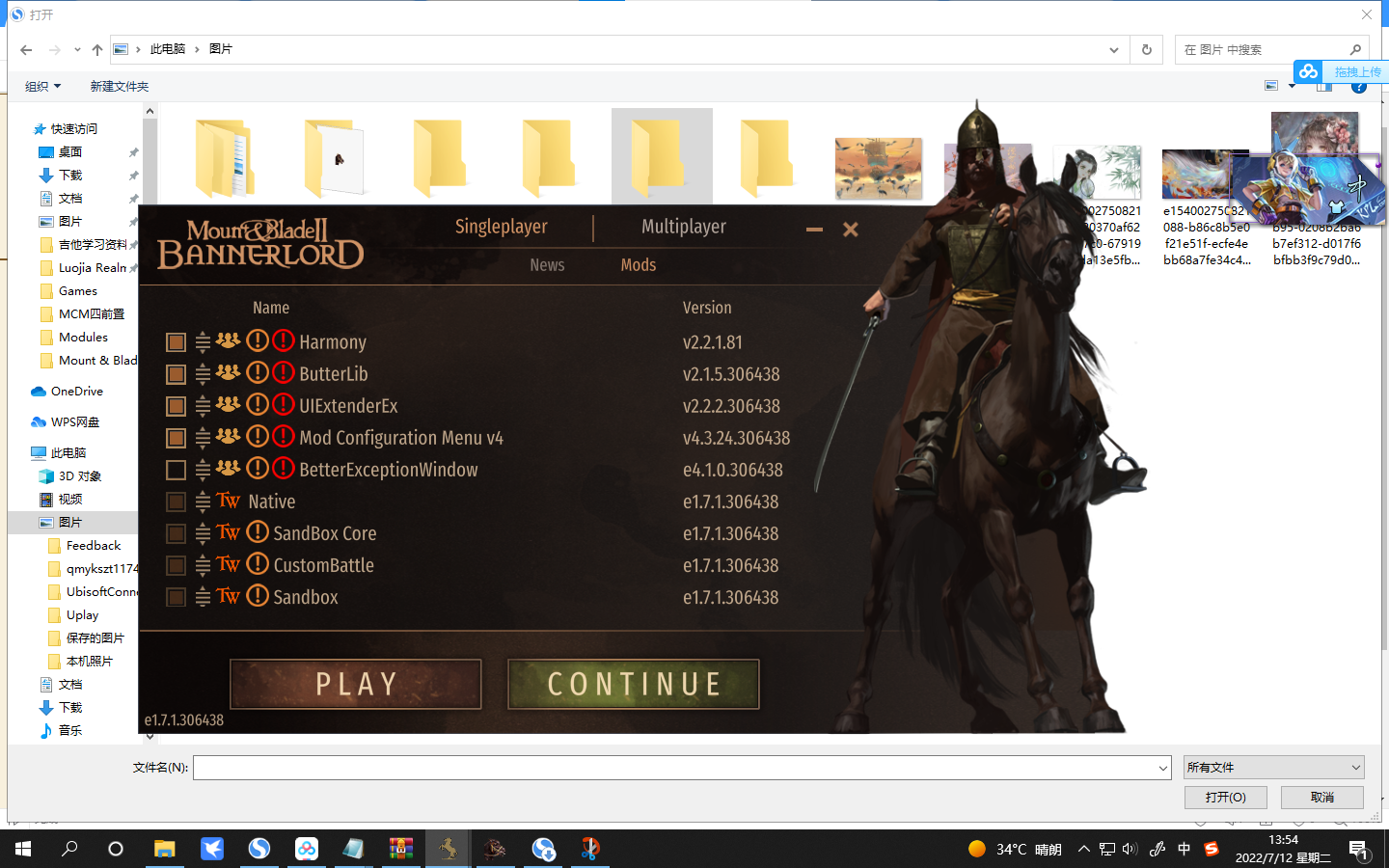Screen dimensions: 1389x868
Task: Switch to the Multiplayer tab
Action: point(684,227)
